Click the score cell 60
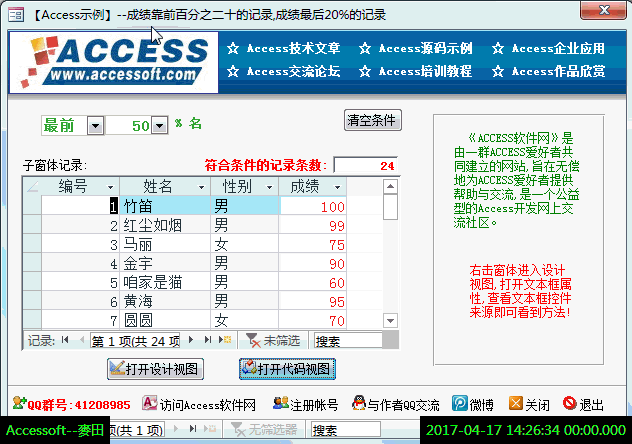 tap(313, 282)
